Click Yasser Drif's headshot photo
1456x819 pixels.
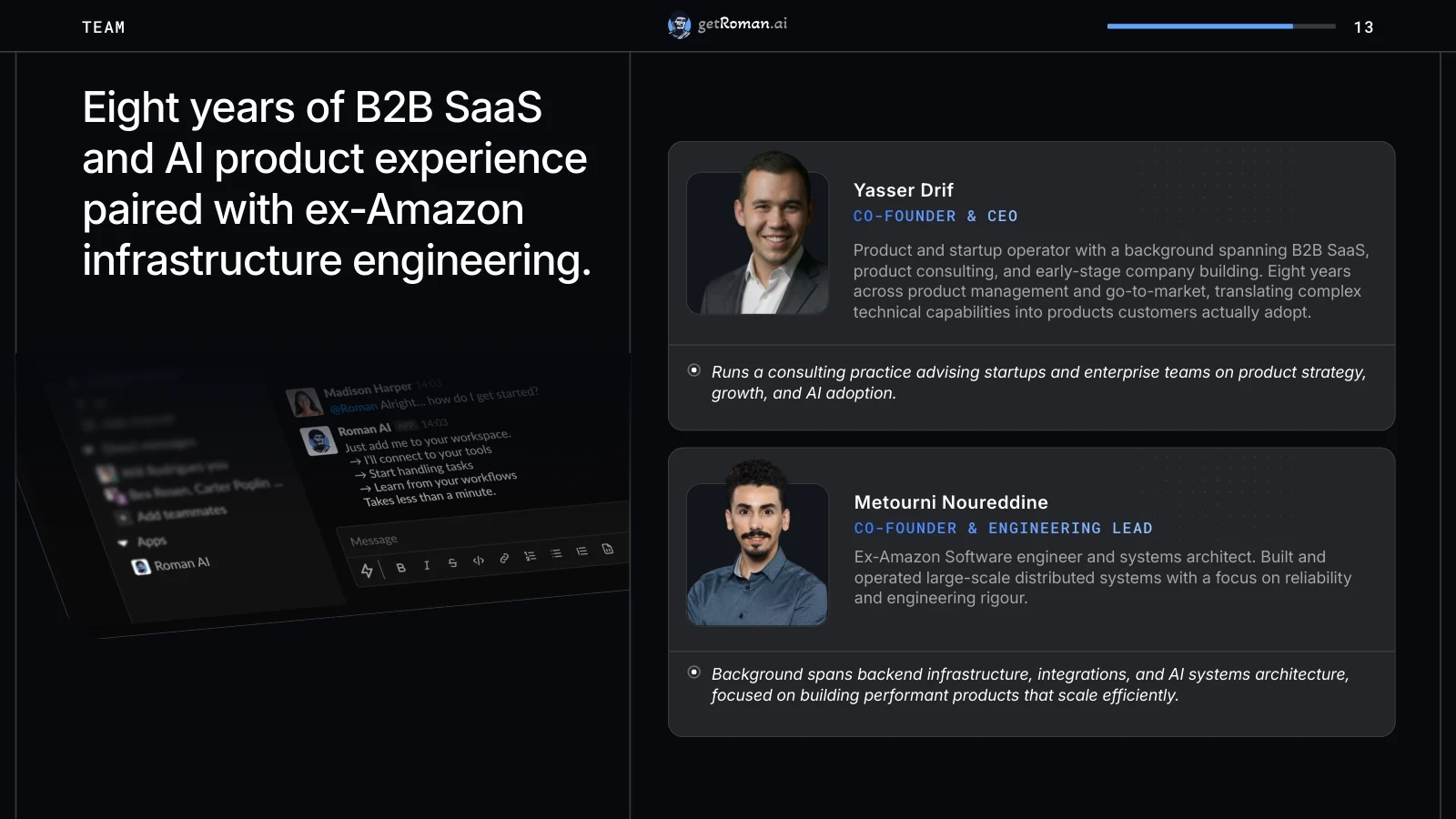click(x=758, y=235)
